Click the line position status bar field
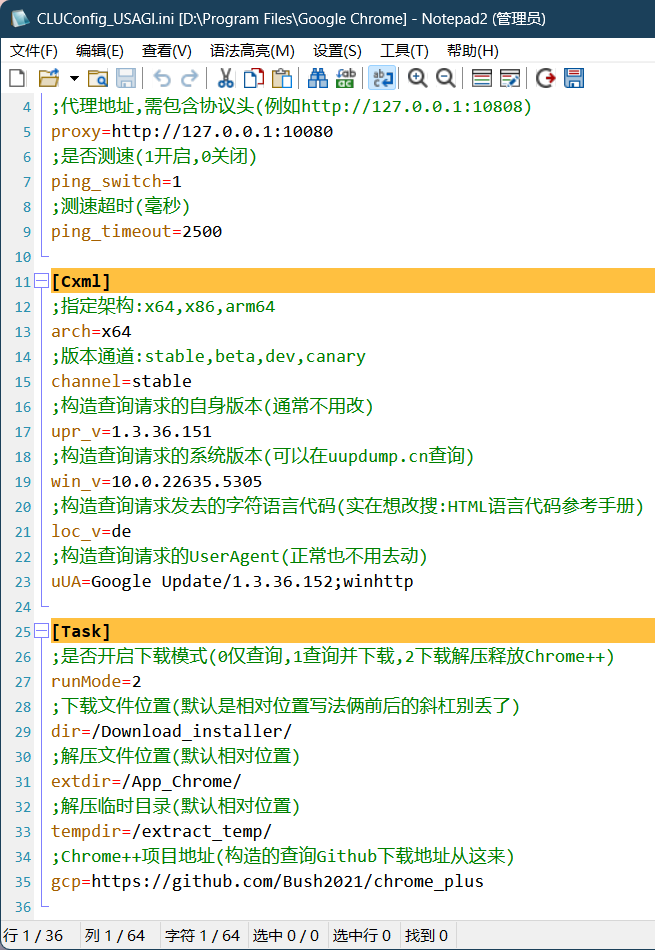Screen dimensions: 655x950 [x=34, y=935]
